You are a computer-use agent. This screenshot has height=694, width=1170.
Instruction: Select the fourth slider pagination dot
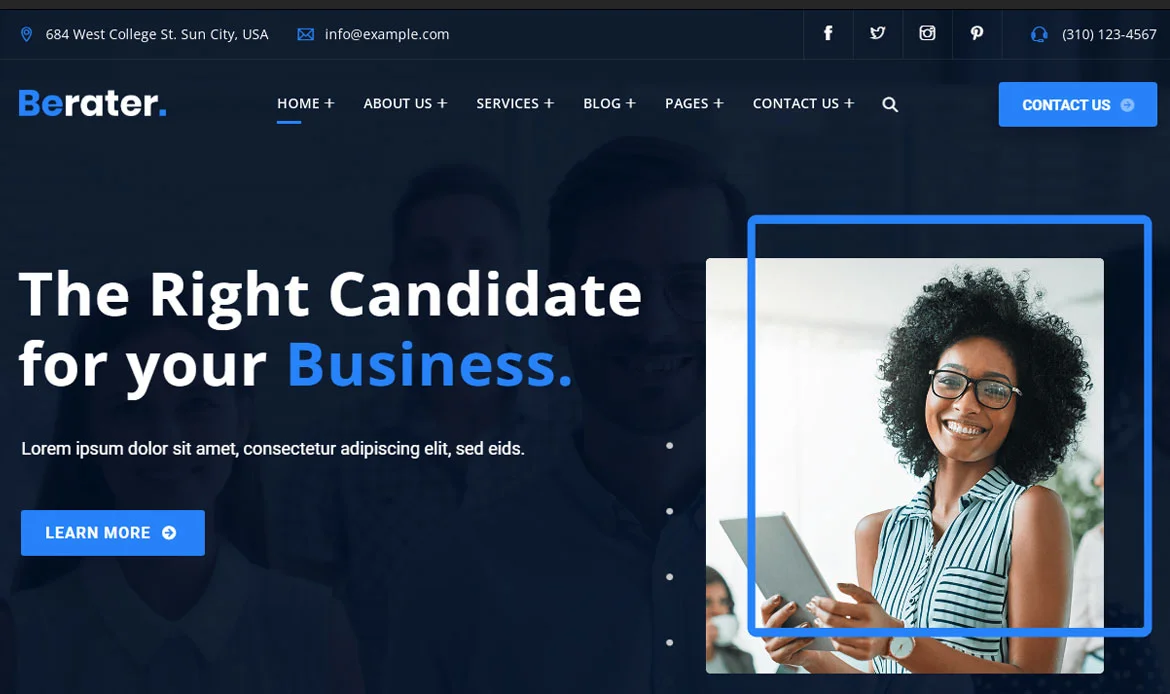[x=669, y=643]
